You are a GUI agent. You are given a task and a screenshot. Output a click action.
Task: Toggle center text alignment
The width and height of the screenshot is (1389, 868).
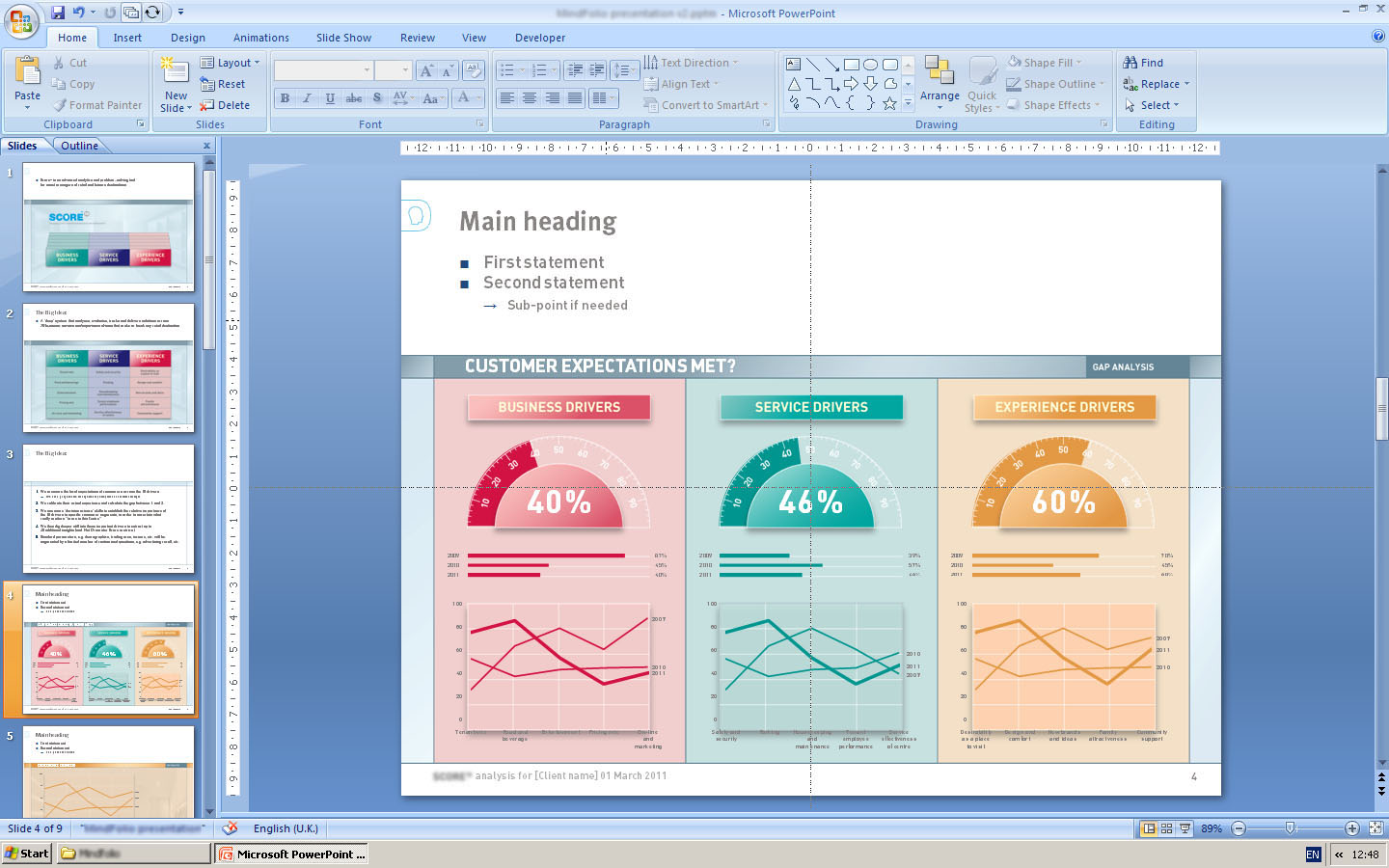point(530,98)
